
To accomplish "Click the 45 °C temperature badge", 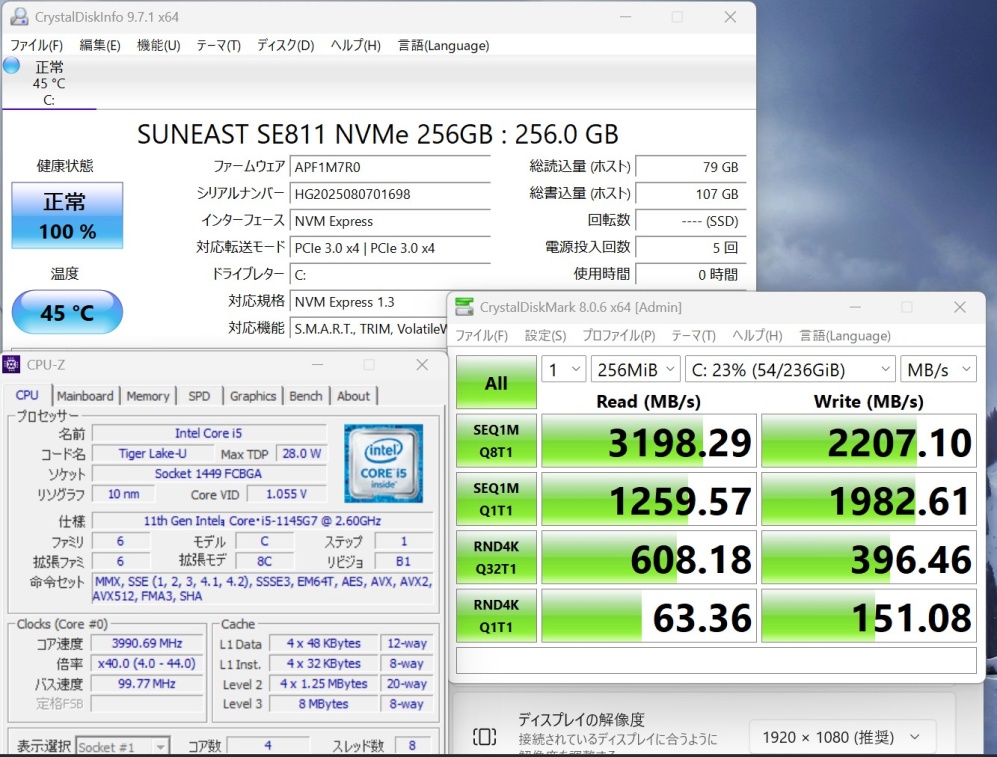I will (x=67, y=313).
